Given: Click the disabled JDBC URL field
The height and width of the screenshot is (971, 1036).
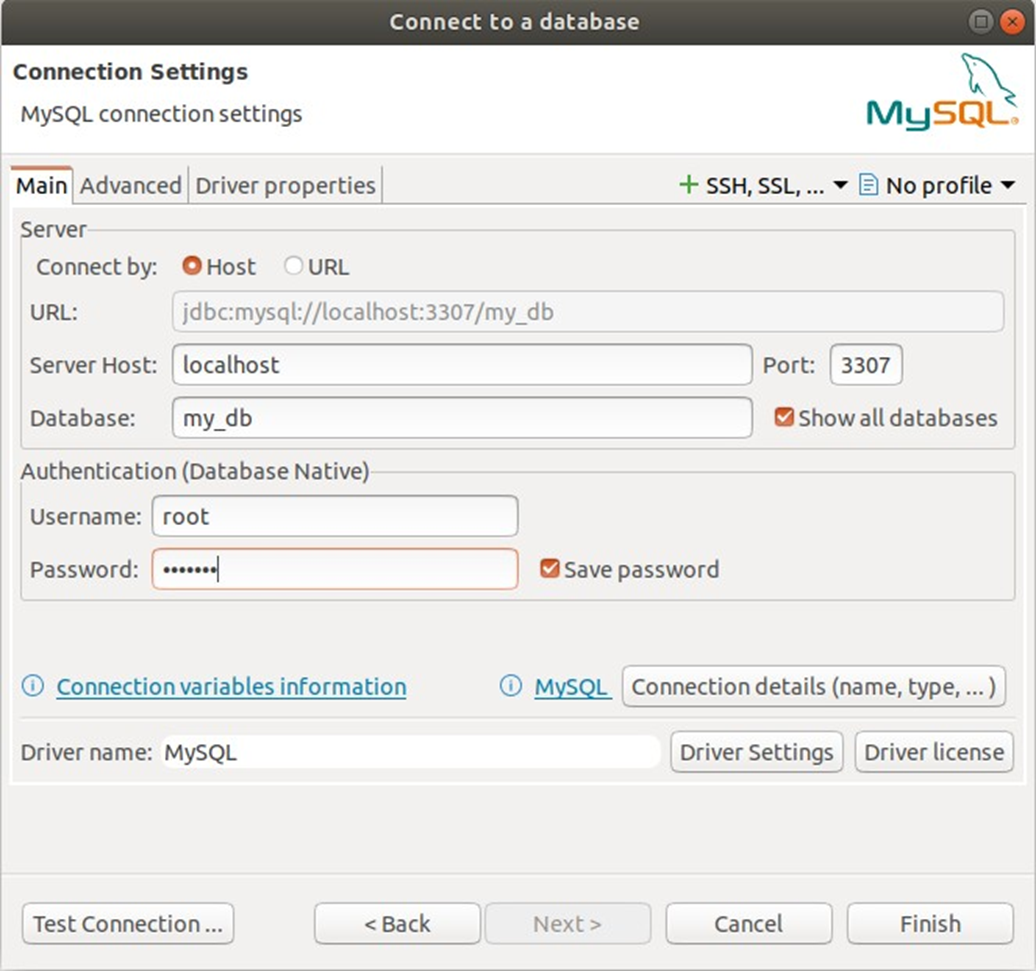Looking at the screenshot, I should click(588, 312).
